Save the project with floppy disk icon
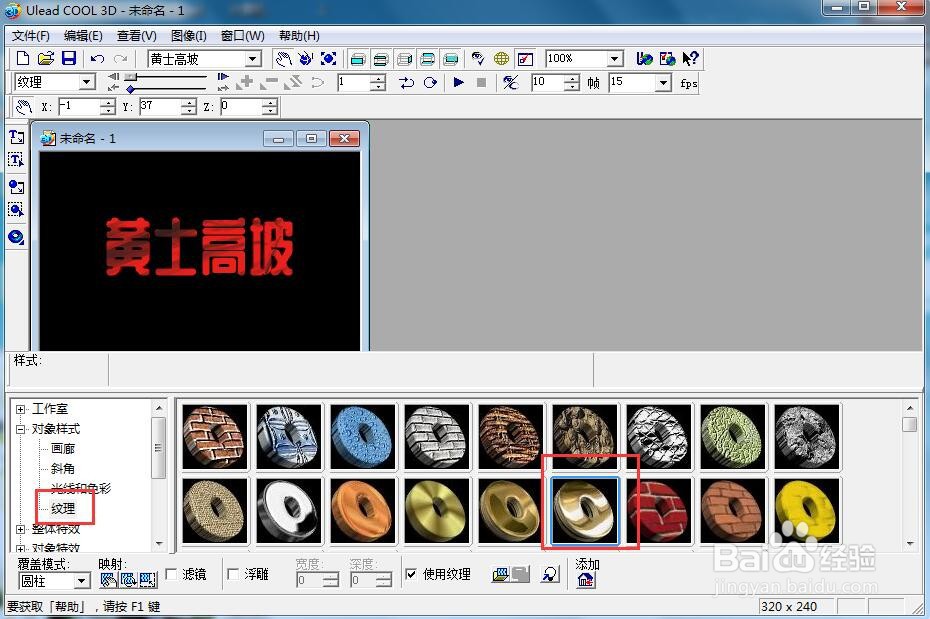The height and width of the screenshot is (619, 930). click(x=69, y=58)
